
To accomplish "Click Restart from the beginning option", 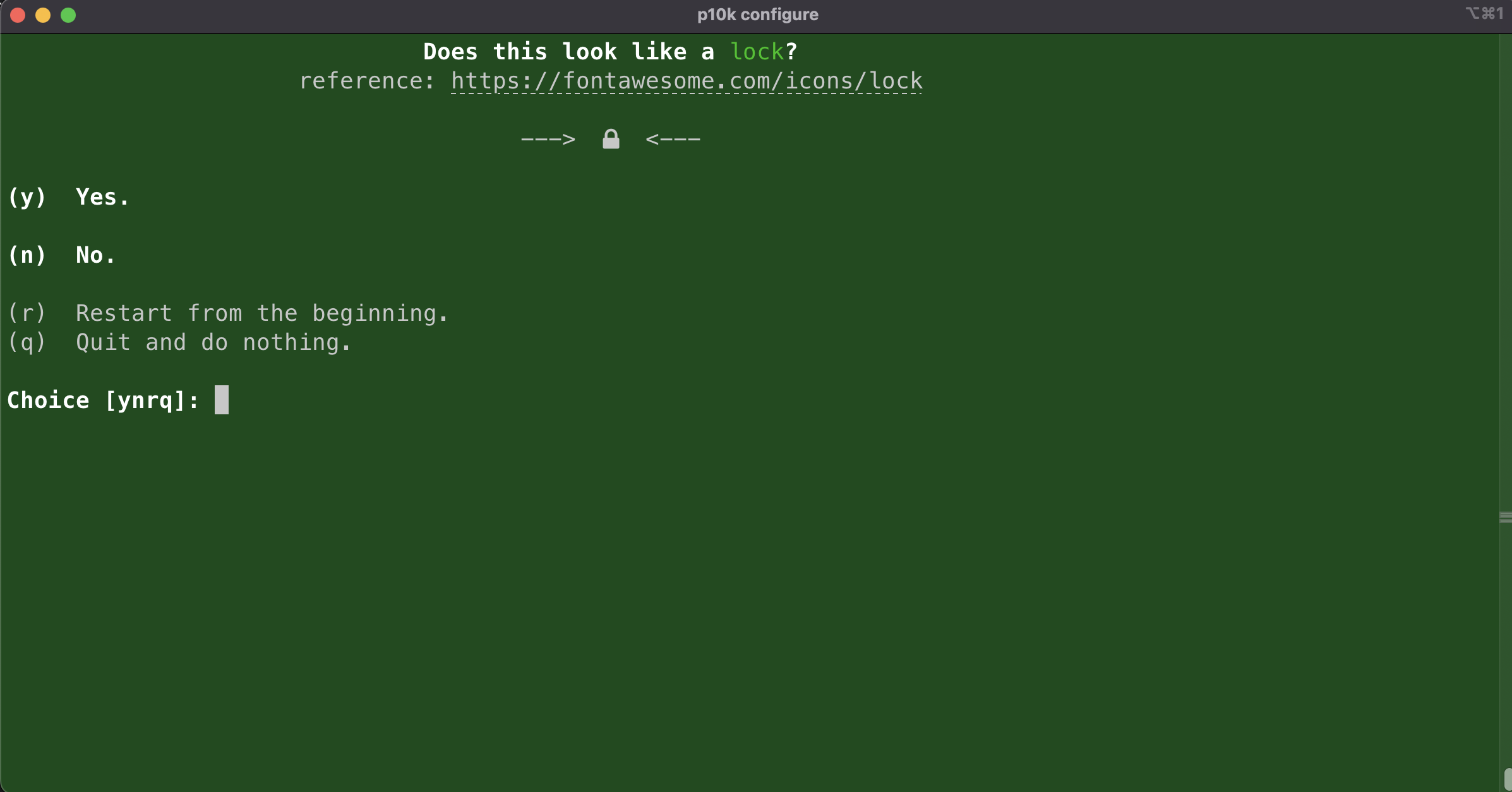I will (x=261, y=313).
